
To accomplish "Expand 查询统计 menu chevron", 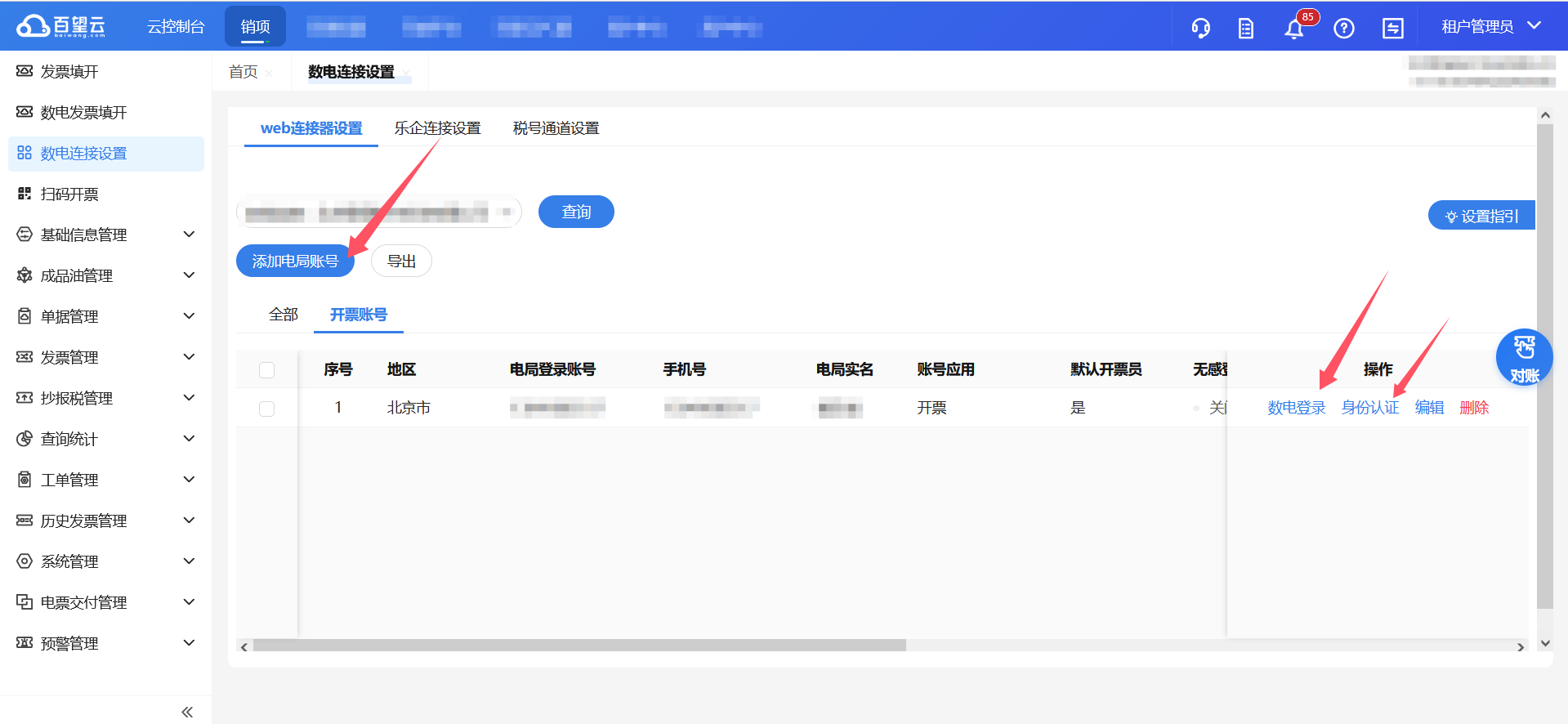I will [189, 439].
